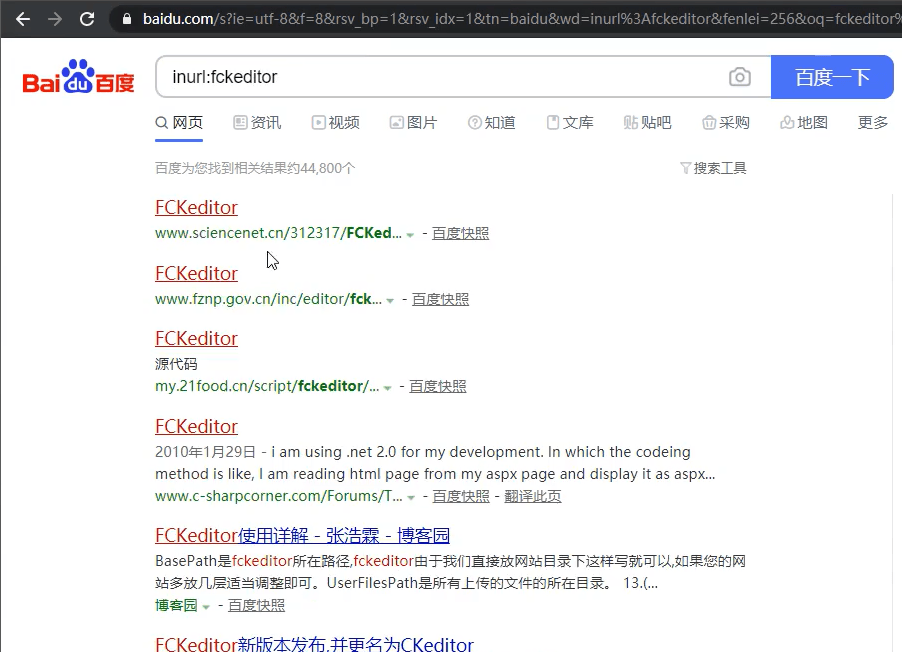Image resolution: width=902 pixels, height=652 pixels.
Task: Go to the 贴吧 tab
Action: tap(648, 123)
